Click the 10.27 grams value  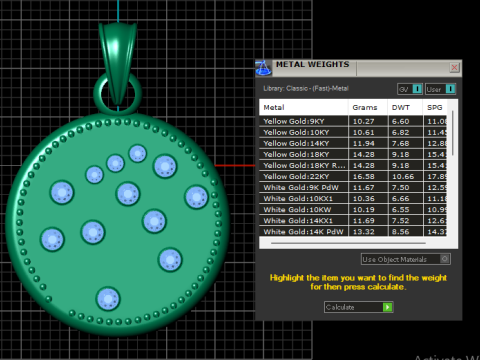363,121
